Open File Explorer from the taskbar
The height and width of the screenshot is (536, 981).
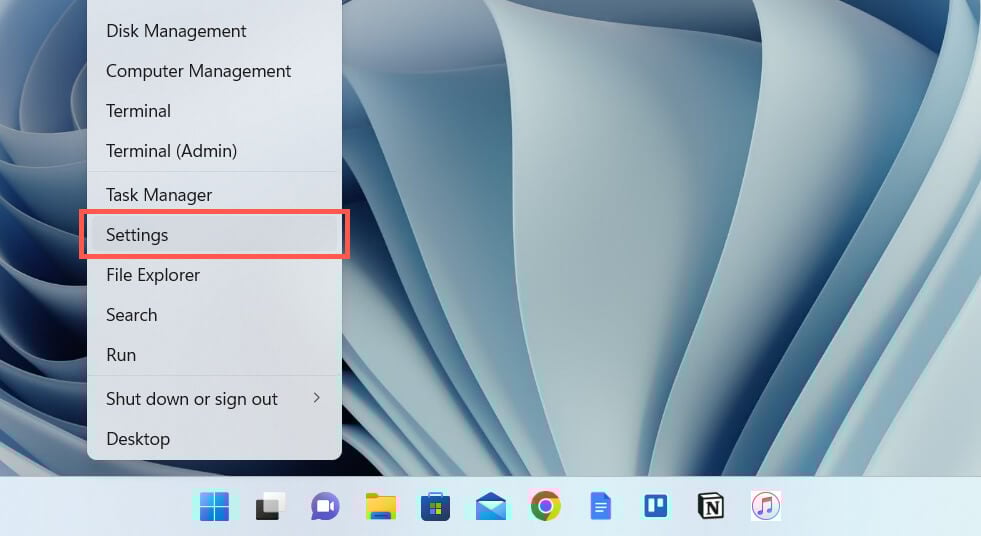[x=380, y=506]
